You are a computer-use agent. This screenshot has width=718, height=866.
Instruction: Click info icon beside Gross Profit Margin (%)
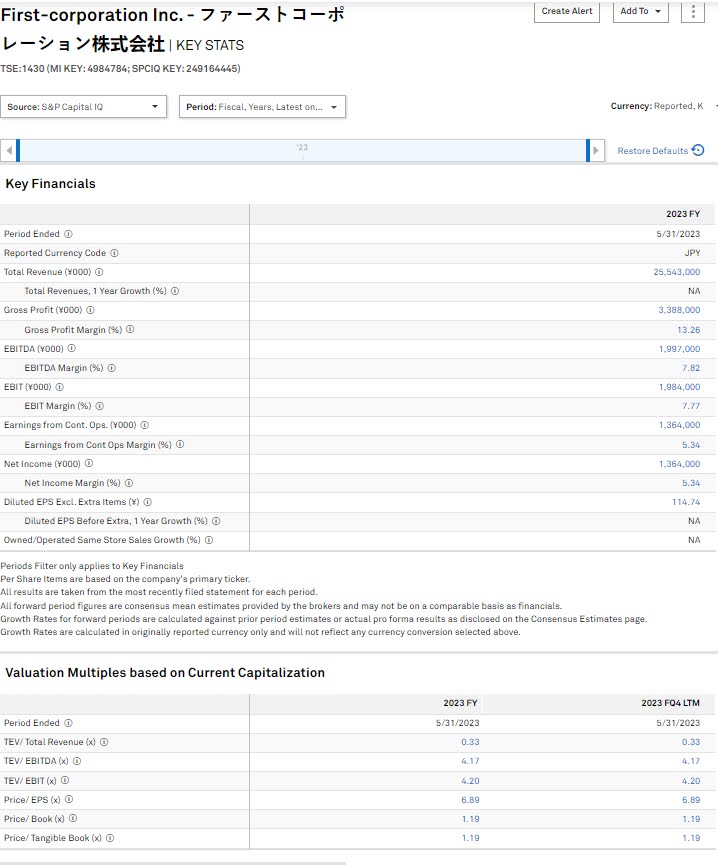tap(130, 329)
